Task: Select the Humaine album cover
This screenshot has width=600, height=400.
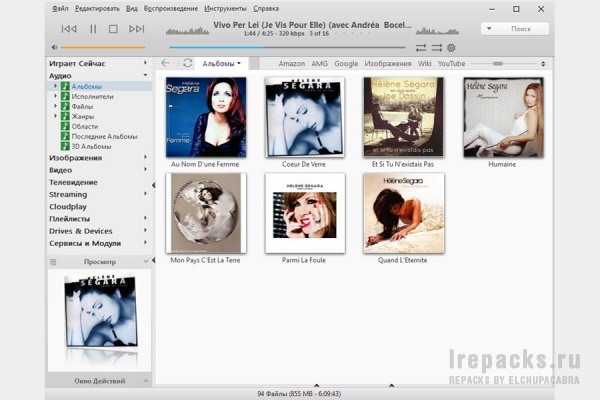Action: click(503, 117)
